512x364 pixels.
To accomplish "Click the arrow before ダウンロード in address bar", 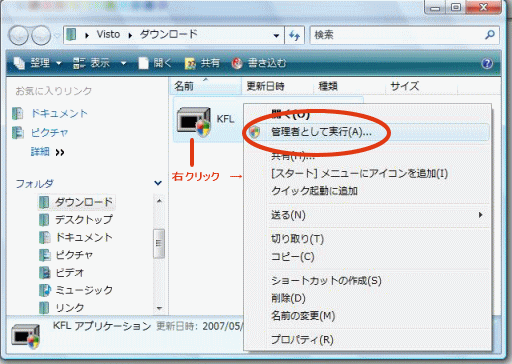I will 130,35.
